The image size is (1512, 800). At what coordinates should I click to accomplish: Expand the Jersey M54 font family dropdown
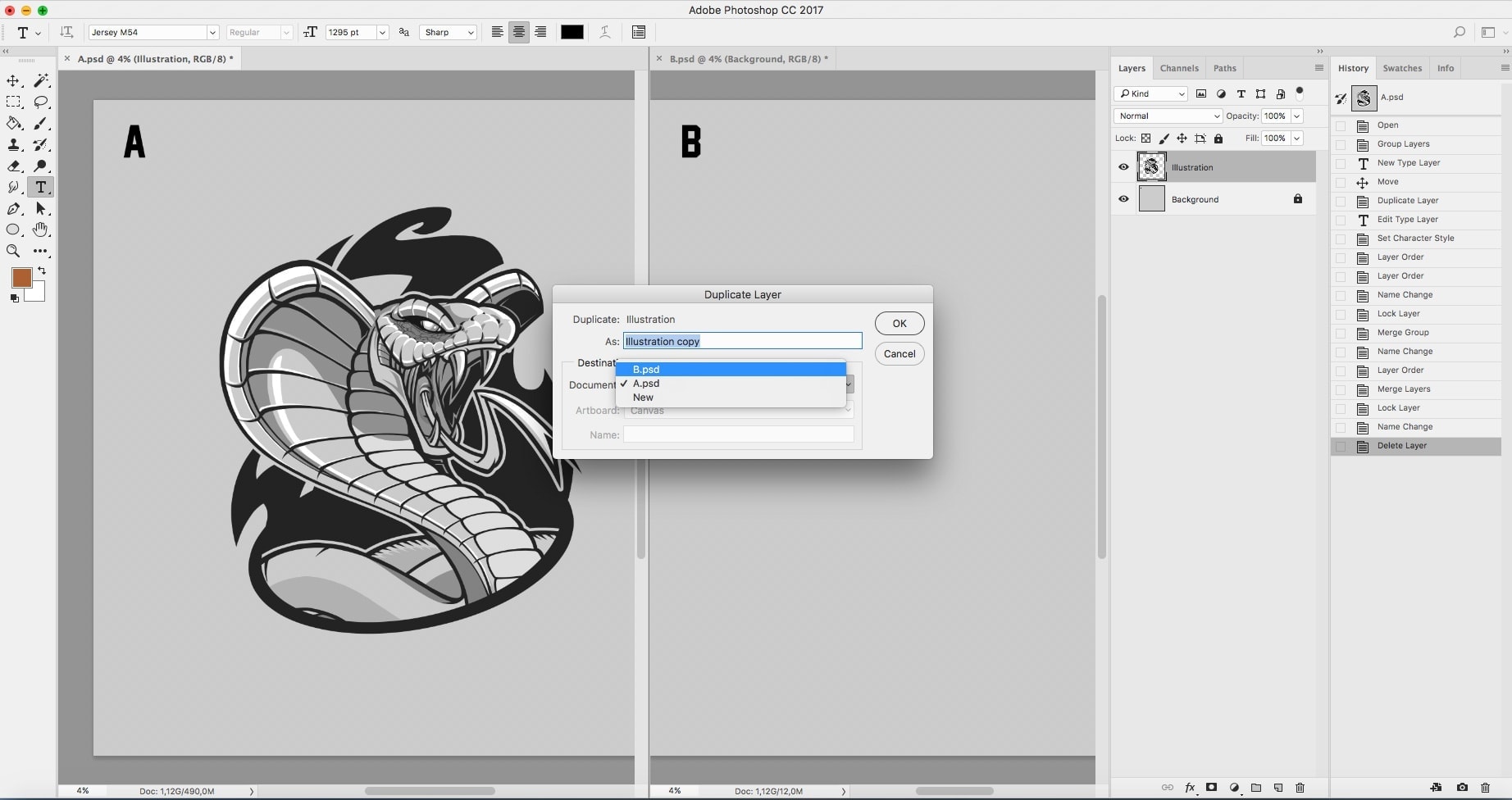212,33
